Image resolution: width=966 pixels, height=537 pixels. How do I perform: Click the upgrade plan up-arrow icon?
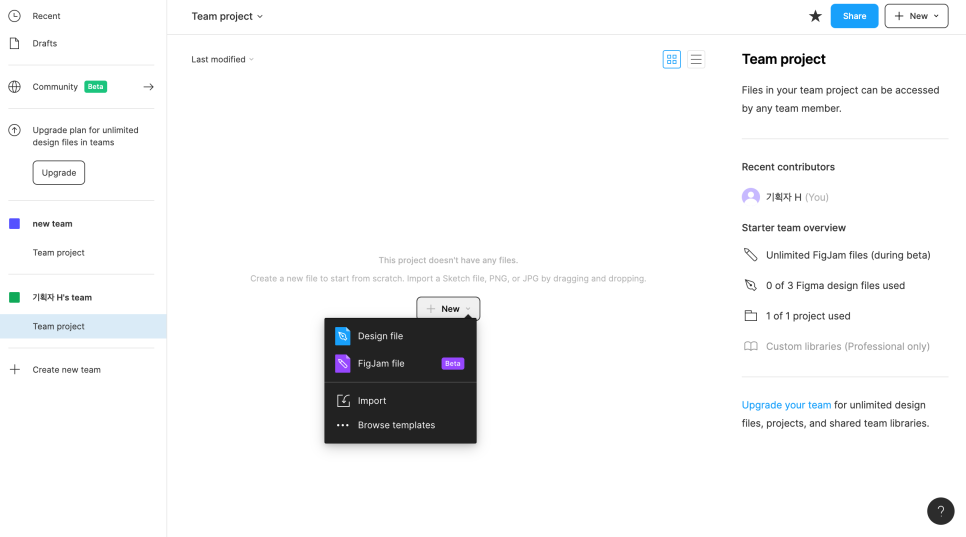(x=14, y=130)
